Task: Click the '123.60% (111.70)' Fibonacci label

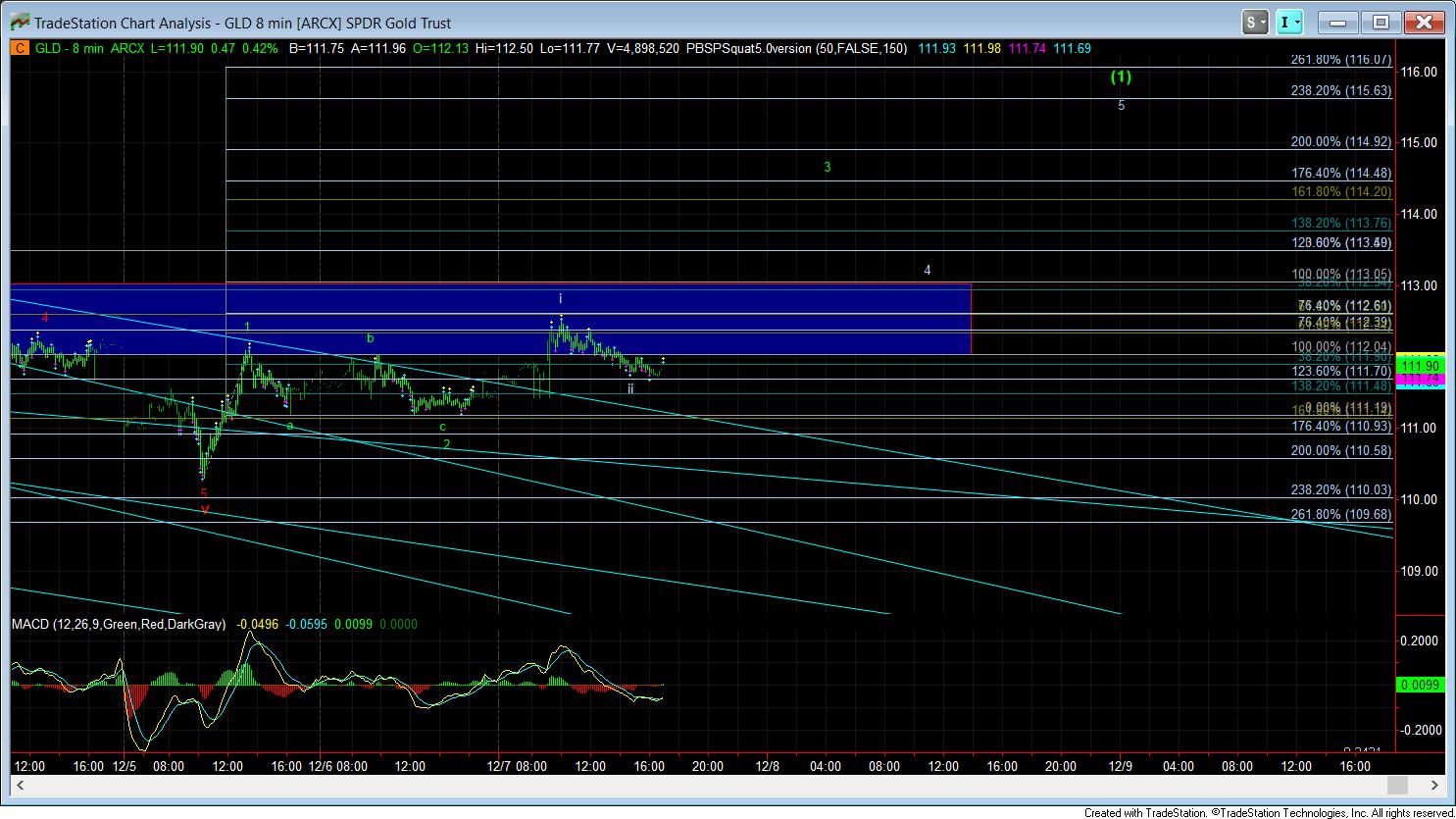Action: (x=1341, y=372)
